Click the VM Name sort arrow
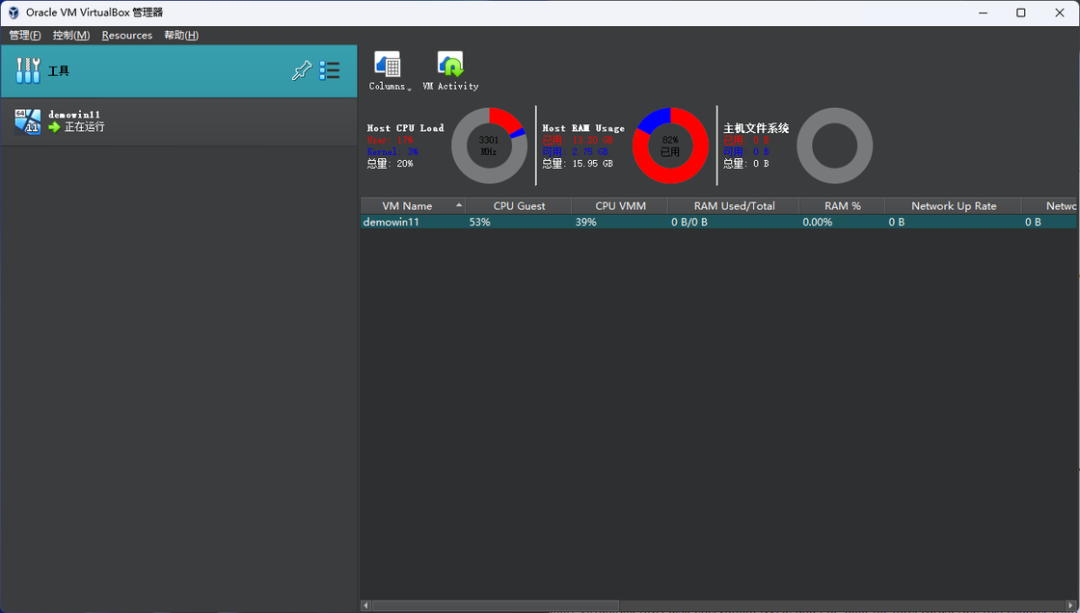The image size is (1080, 613). point(459,205)
